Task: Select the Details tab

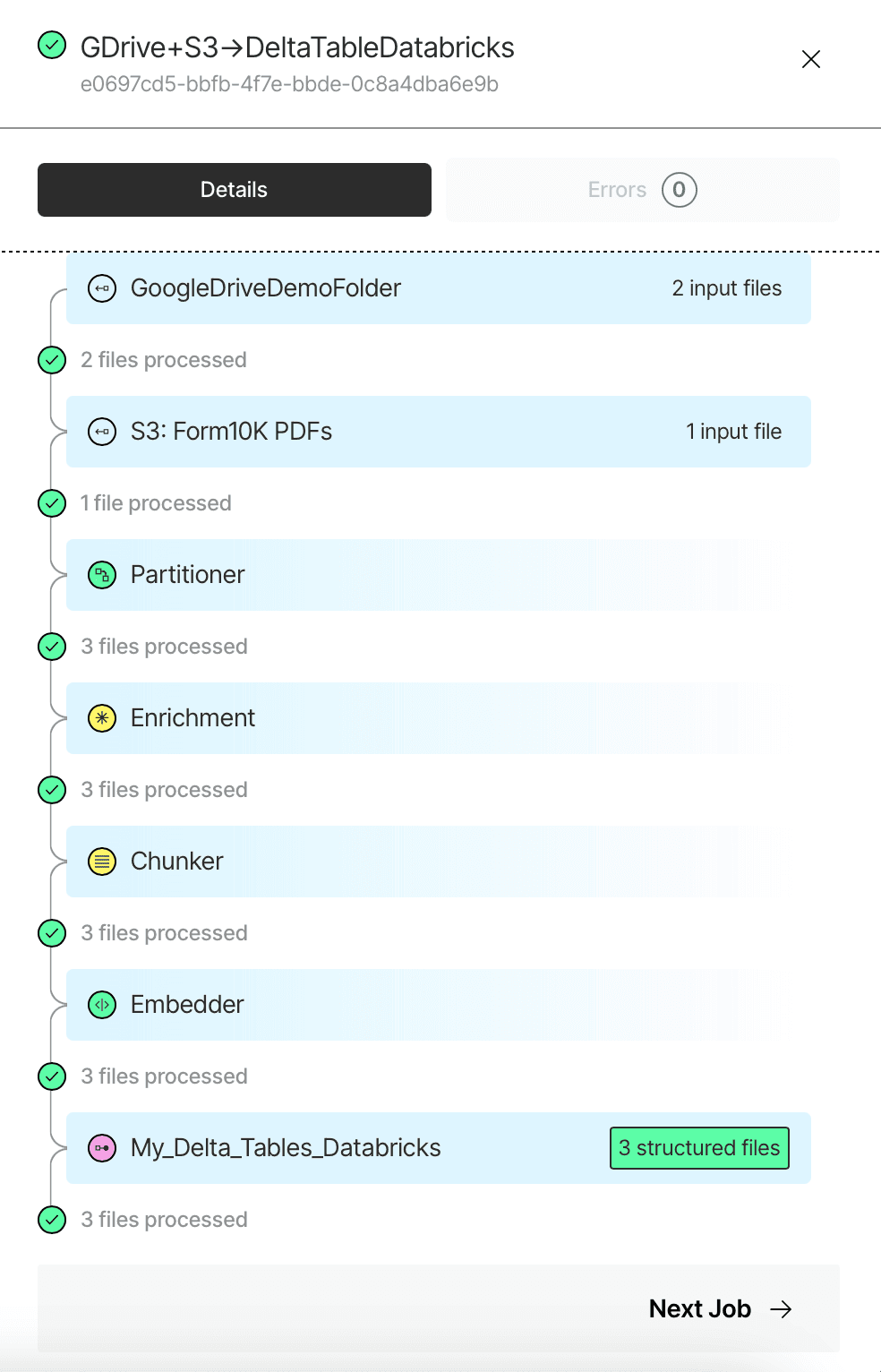Action: [235, 190]
